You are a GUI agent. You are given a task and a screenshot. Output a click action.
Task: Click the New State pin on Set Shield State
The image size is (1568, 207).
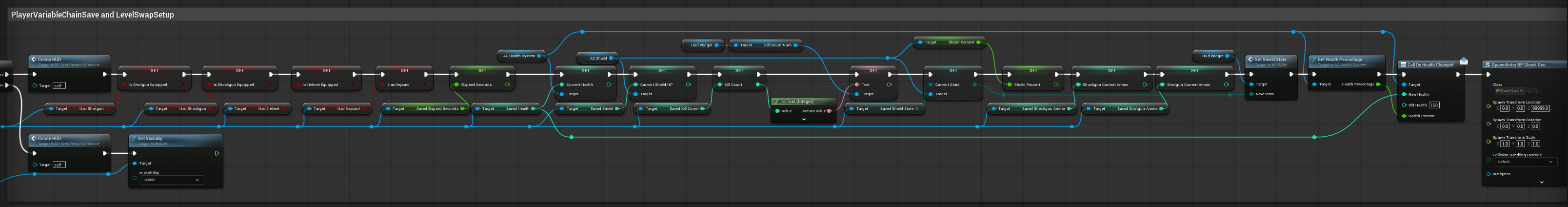tap(1251, 94)
